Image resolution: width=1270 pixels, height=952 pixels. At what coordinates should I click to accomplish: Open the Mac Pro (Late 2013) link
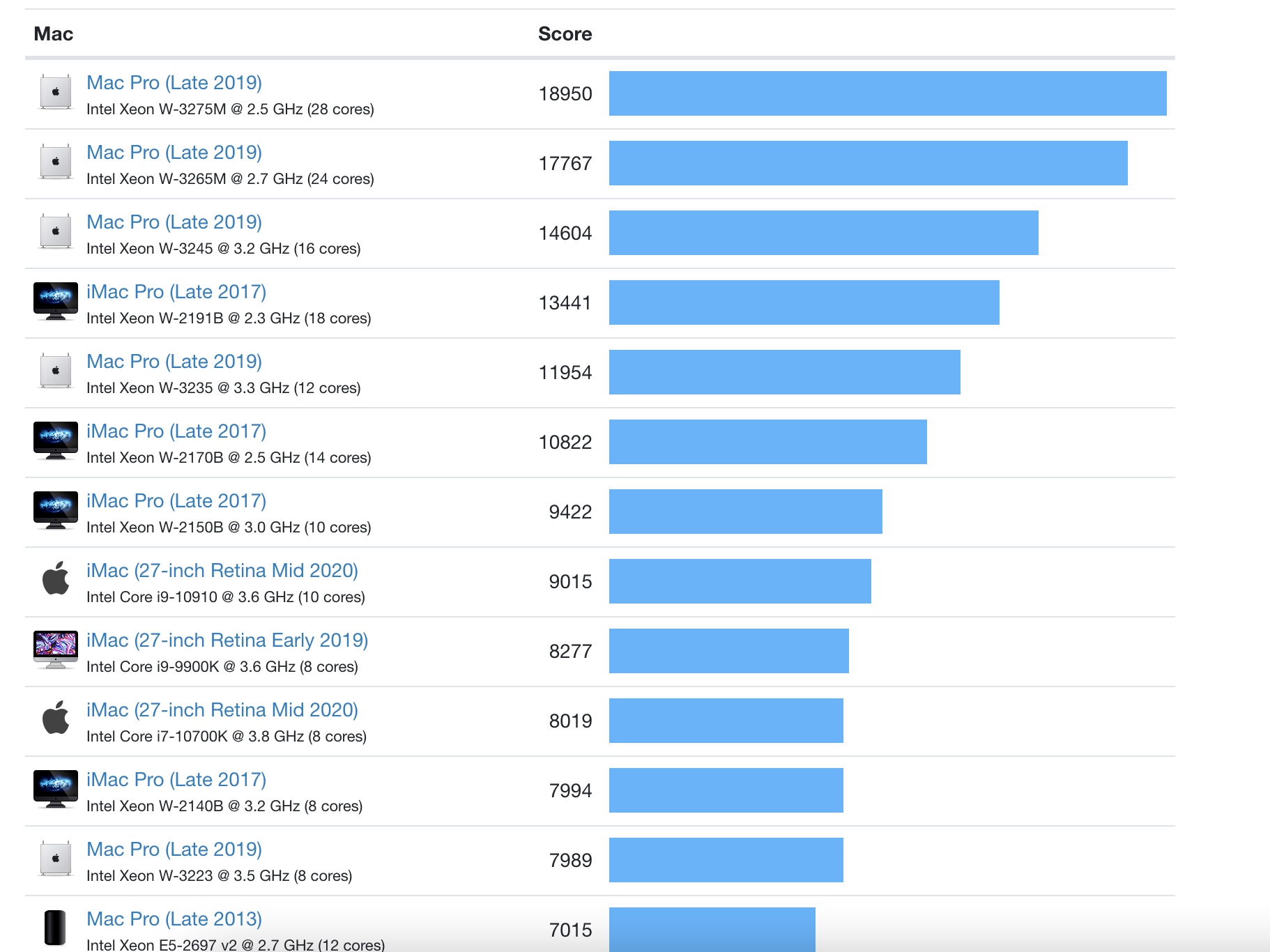click(174, 919)
